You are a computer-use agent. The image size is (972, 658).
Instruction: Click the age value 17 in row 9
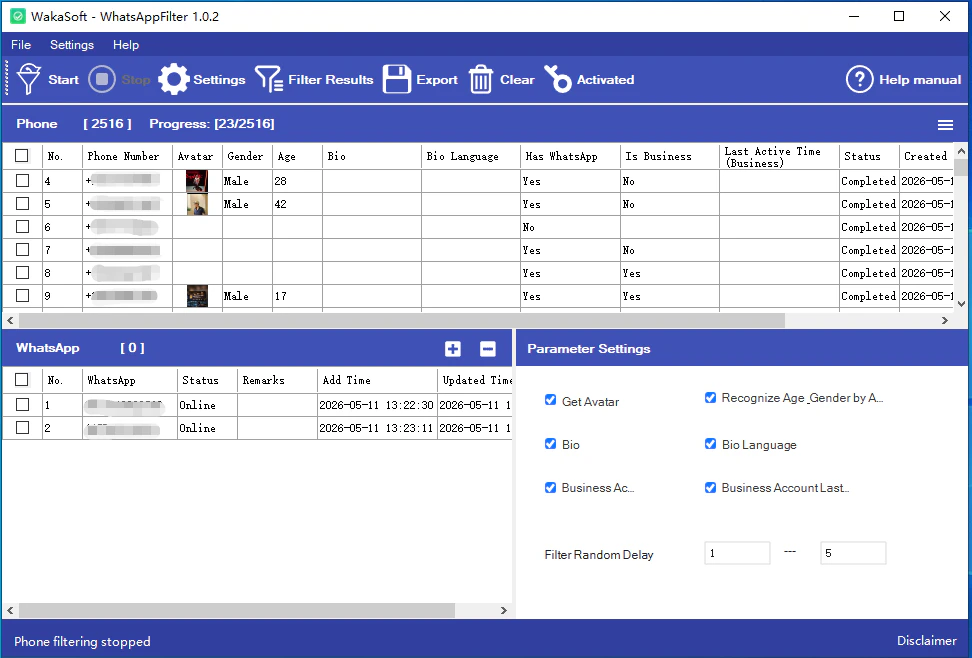pos(281,296)
